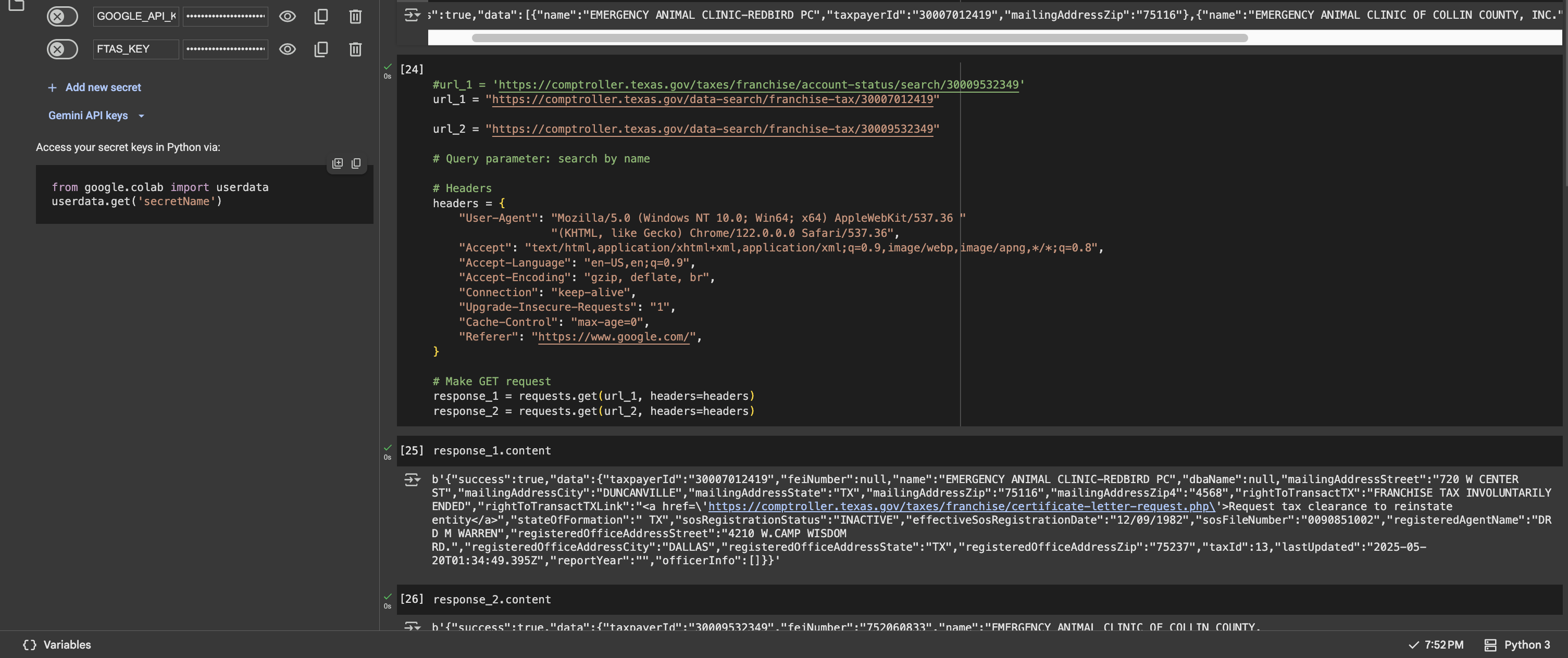Click the response_1 requests.get line
The height and width of the screenshot is (658, 1568).
593,396
